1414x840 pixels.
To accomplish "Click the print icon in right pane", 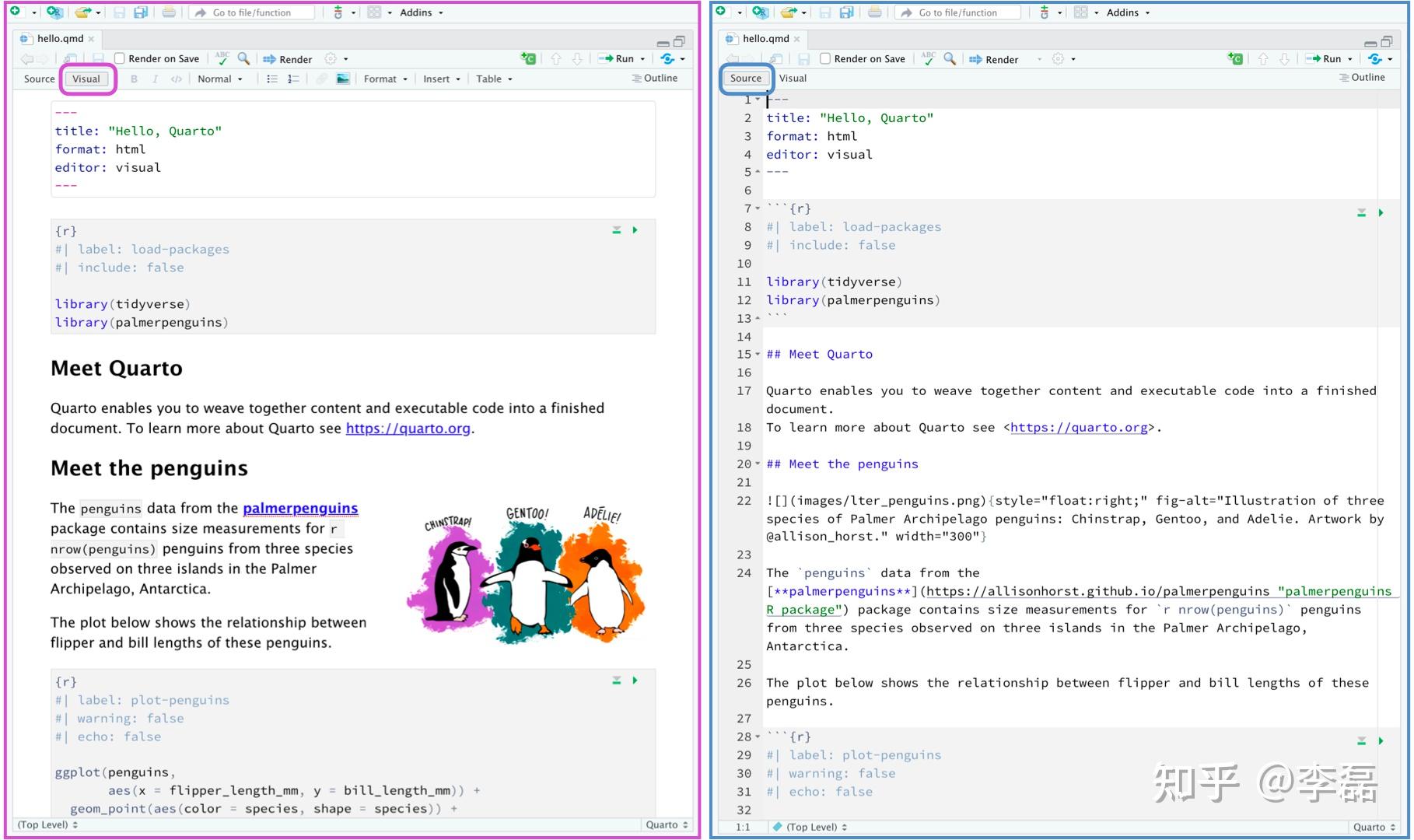I will tap(875, 12).
